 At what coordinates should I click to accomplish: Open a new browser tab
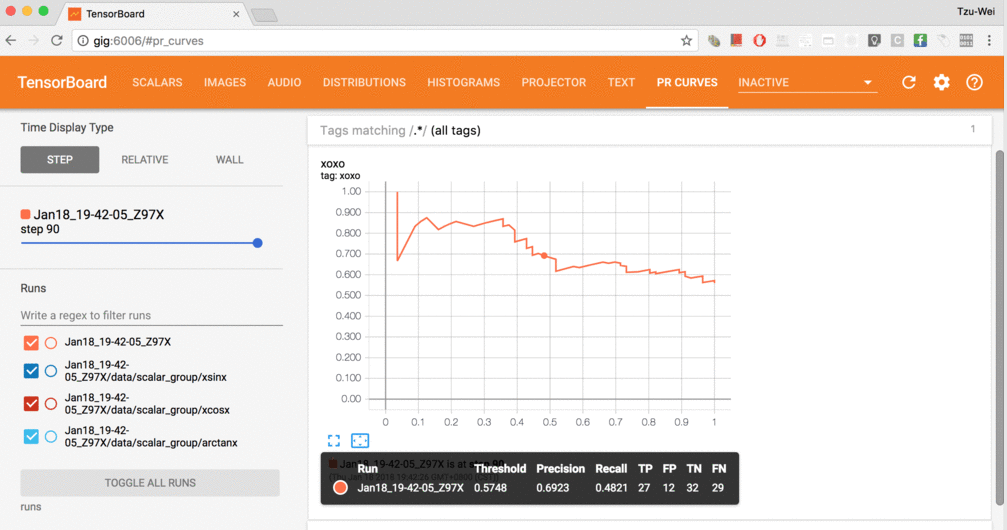[x=264, y=15]
